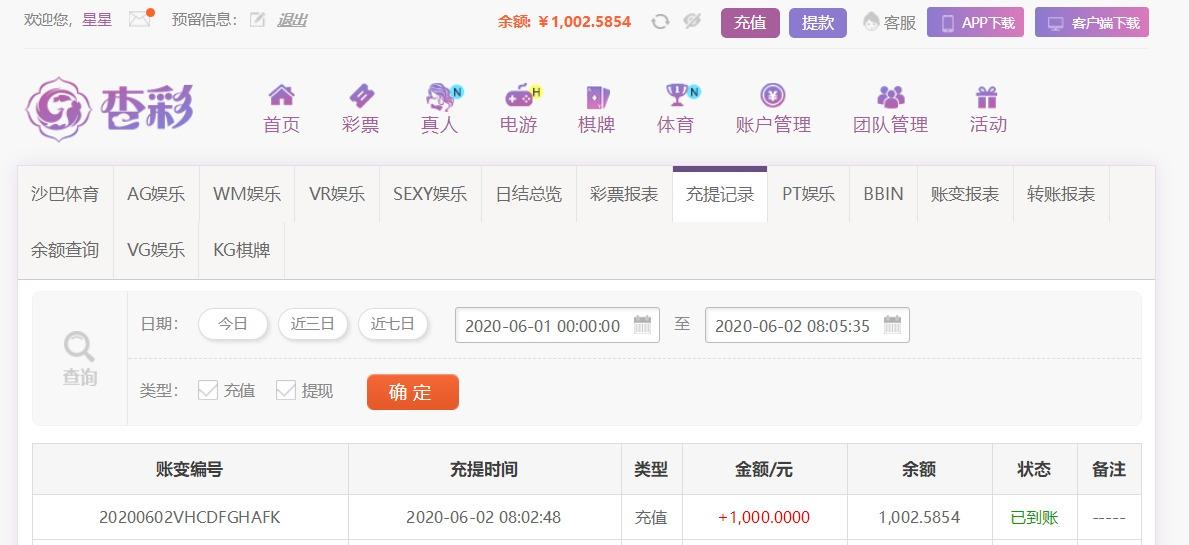The height and width of the screenshot is (545, 1189).
Task: Open 团队管理 team management icon
Action: (x=891, y=96)
